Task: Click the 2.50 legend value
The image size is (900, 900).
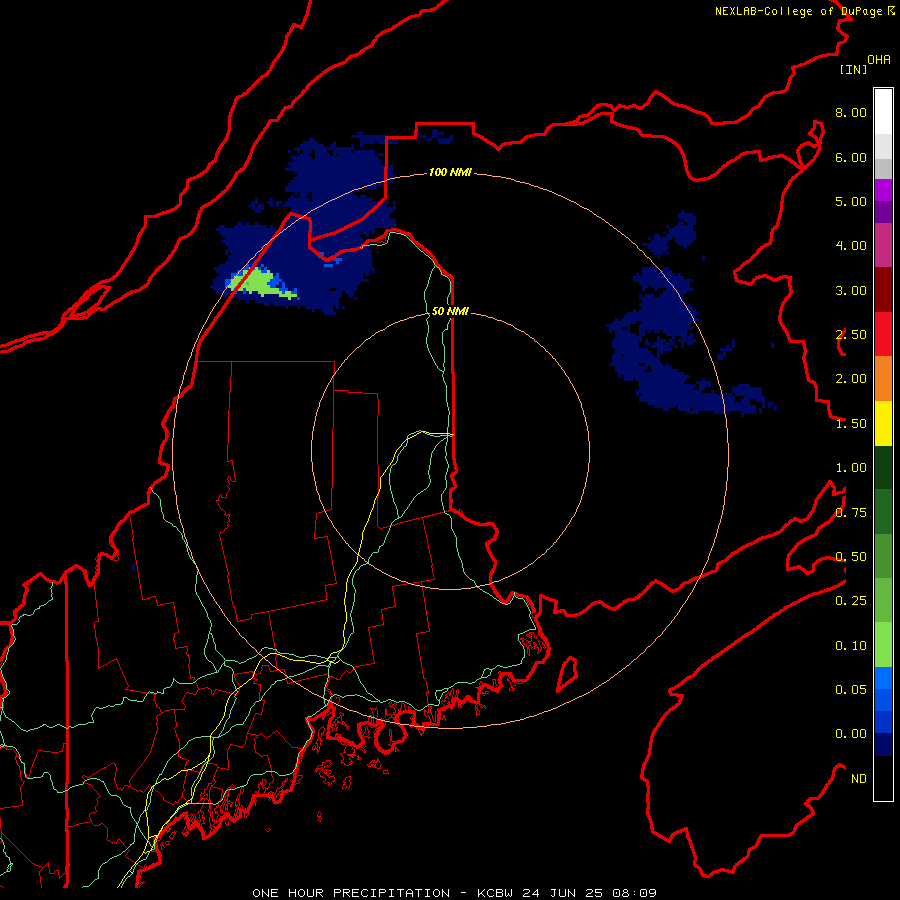Action: (851, 335)
